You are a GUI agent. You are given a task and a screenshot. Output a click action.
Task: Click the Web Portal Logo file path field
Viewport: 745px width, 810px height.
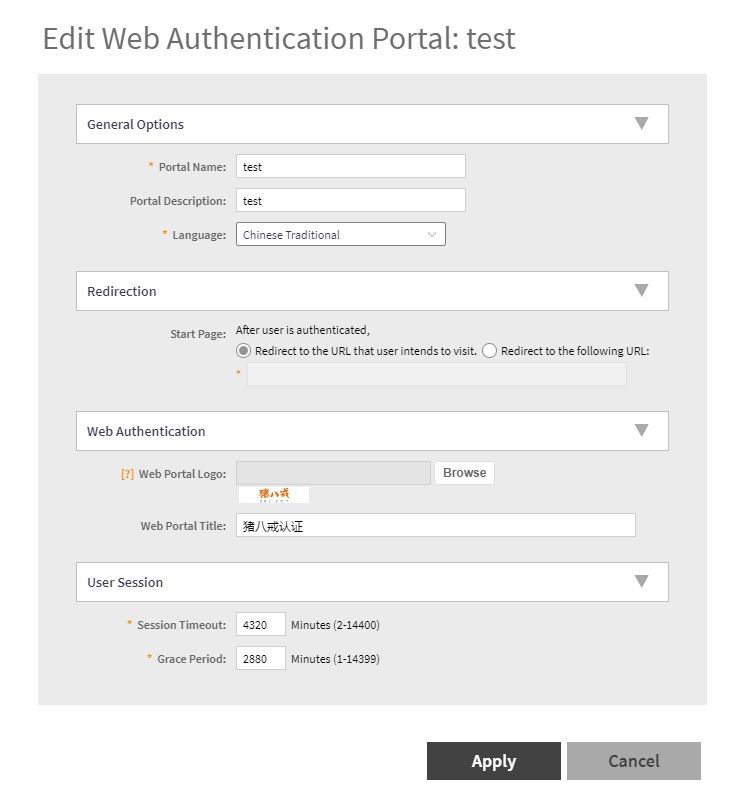click(333, 473)
